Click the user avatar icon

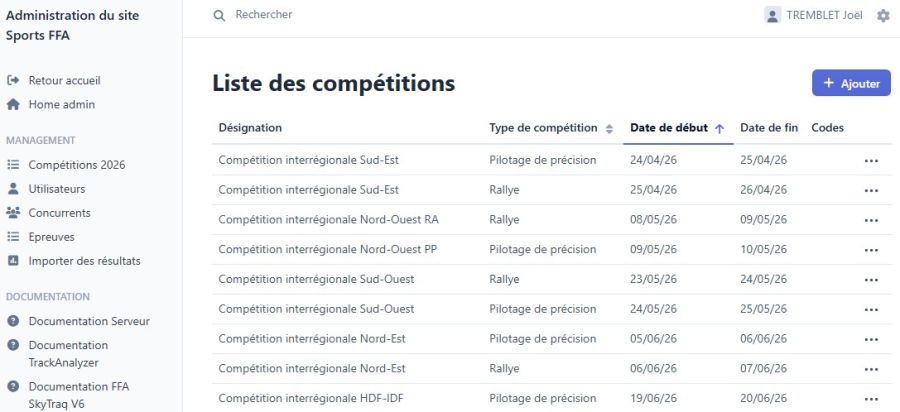[x=772, y=15]
